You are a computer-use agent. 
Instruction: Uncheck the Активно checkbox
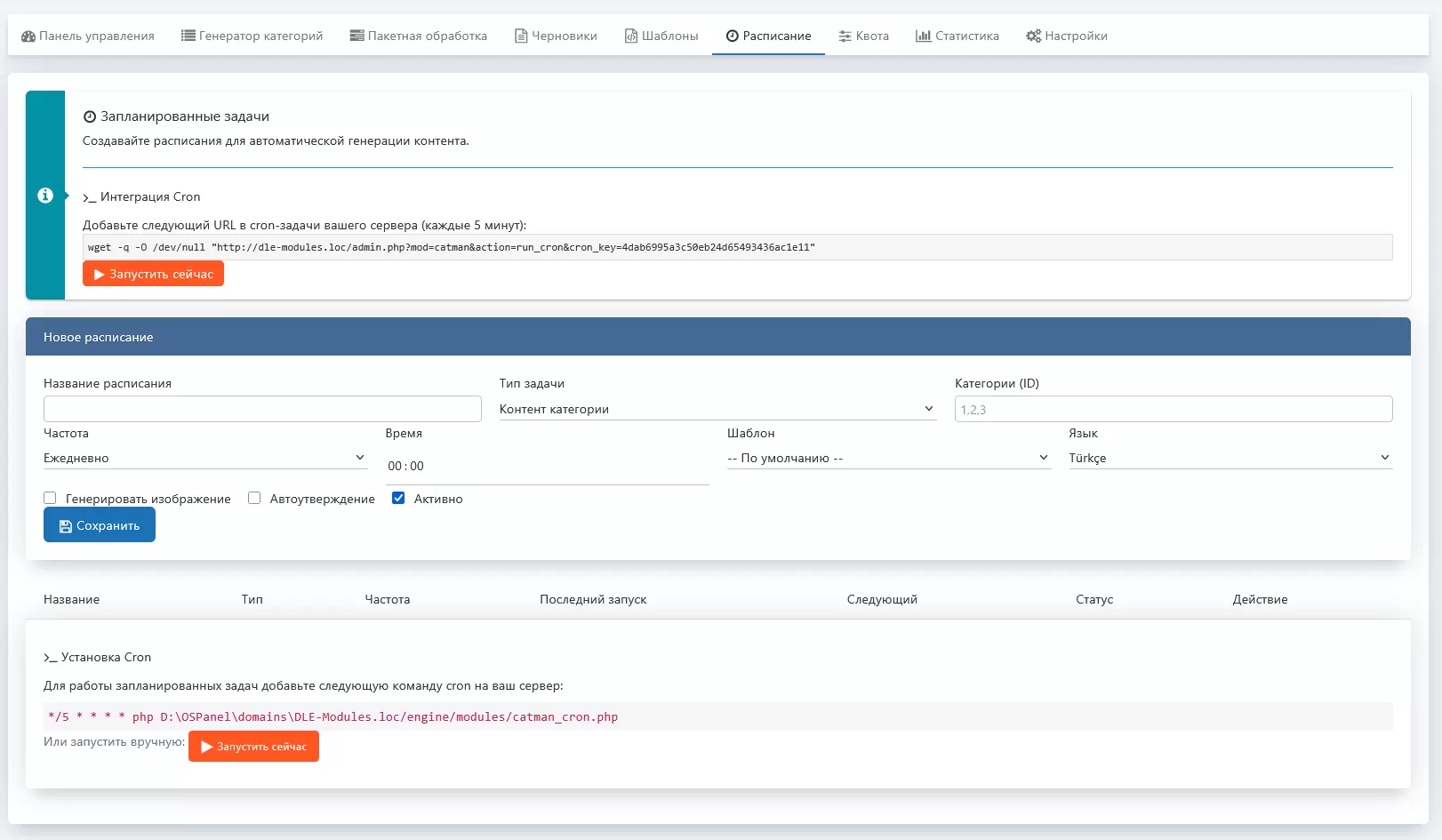tap(398, 499)
